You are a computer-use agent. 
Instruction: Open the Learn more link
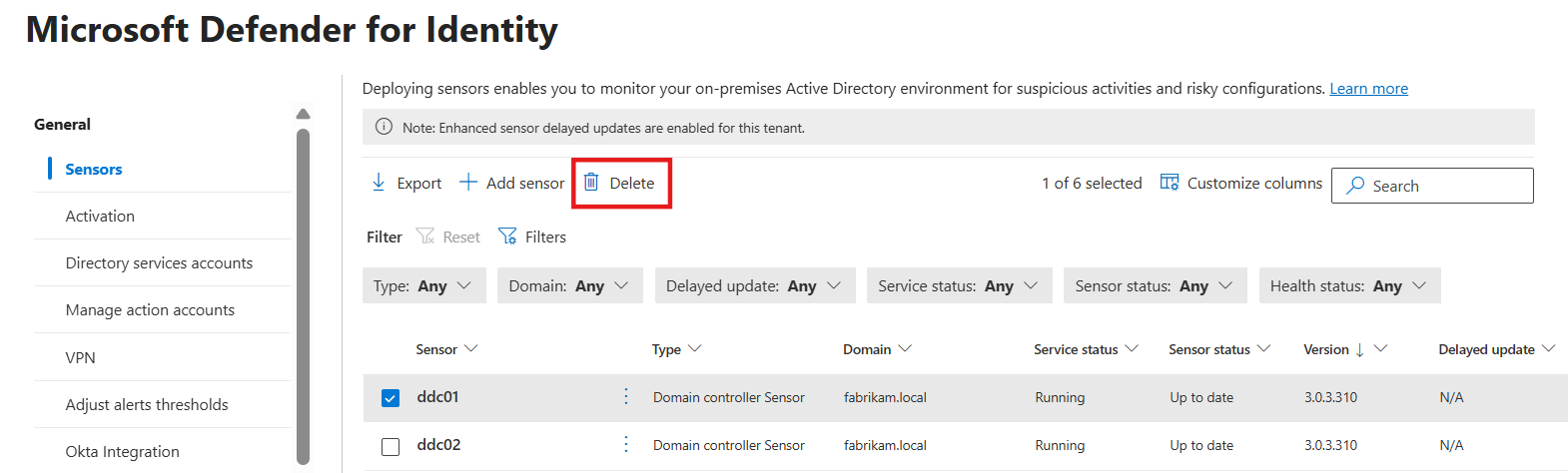tap(1368, 89)
